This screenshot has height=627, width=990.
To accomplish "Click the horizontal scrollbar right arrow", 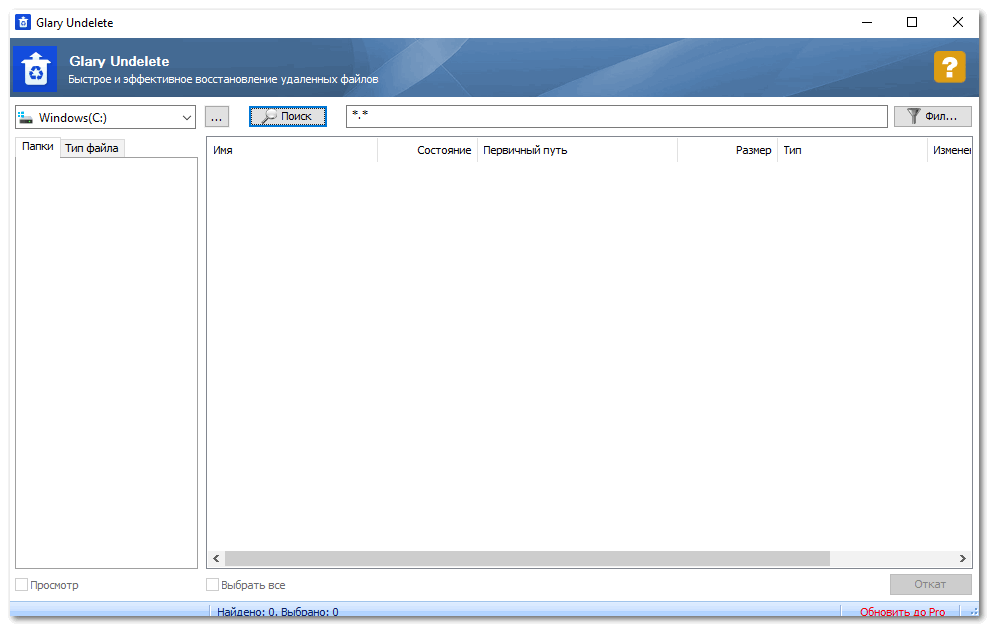I will point(963,558).
